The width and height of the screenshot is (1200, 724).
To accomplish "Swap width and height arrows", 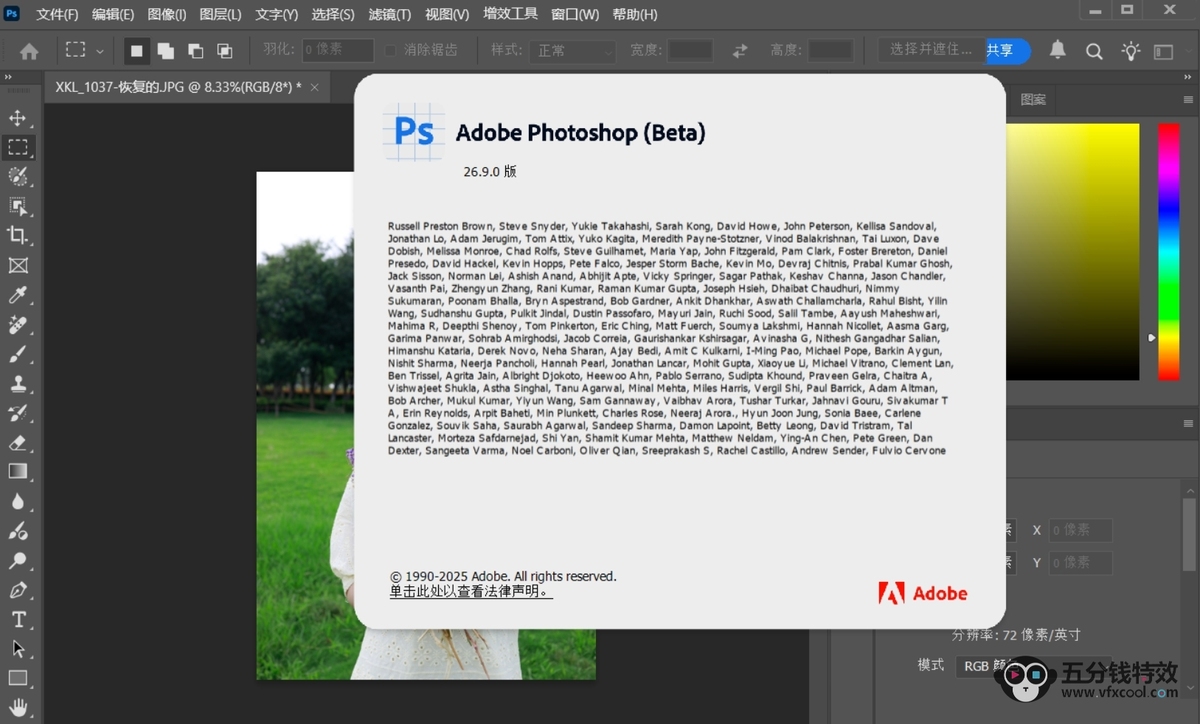I will pyautogui.click(x=740, y=50).
